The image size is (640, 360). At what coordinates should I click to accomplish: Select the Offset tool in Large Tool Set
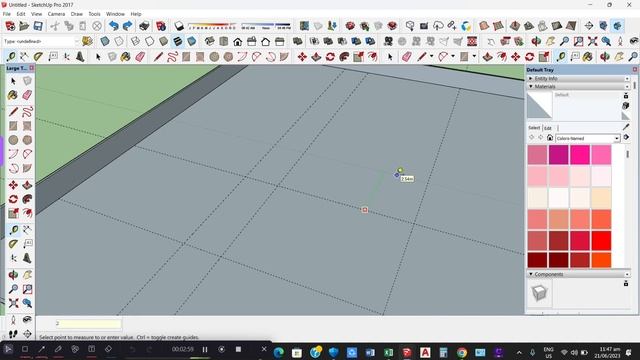27,213
